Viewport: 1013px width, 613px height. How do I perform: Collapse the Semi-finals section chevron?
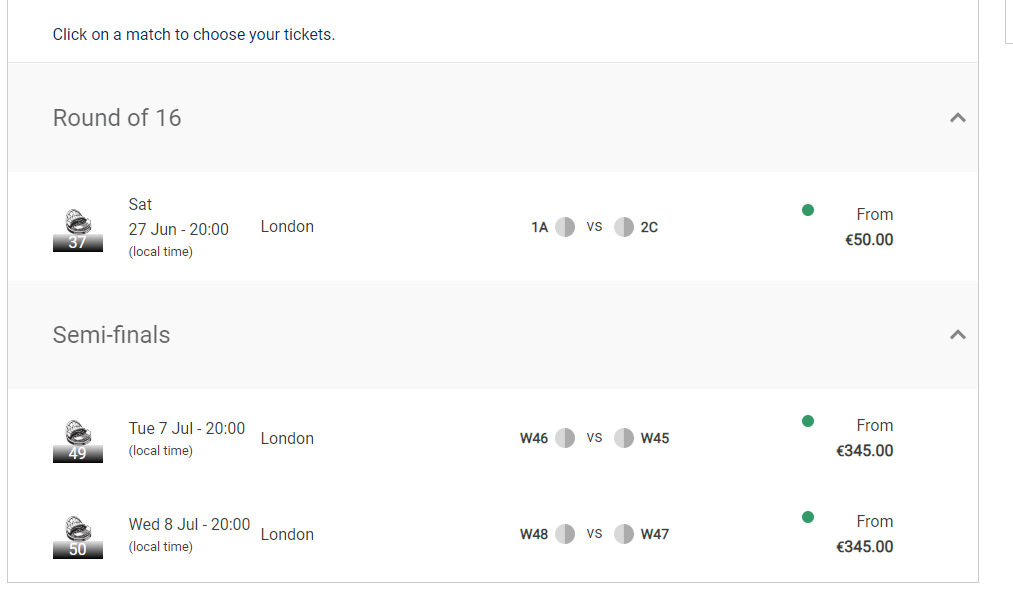tap(957, 335)
